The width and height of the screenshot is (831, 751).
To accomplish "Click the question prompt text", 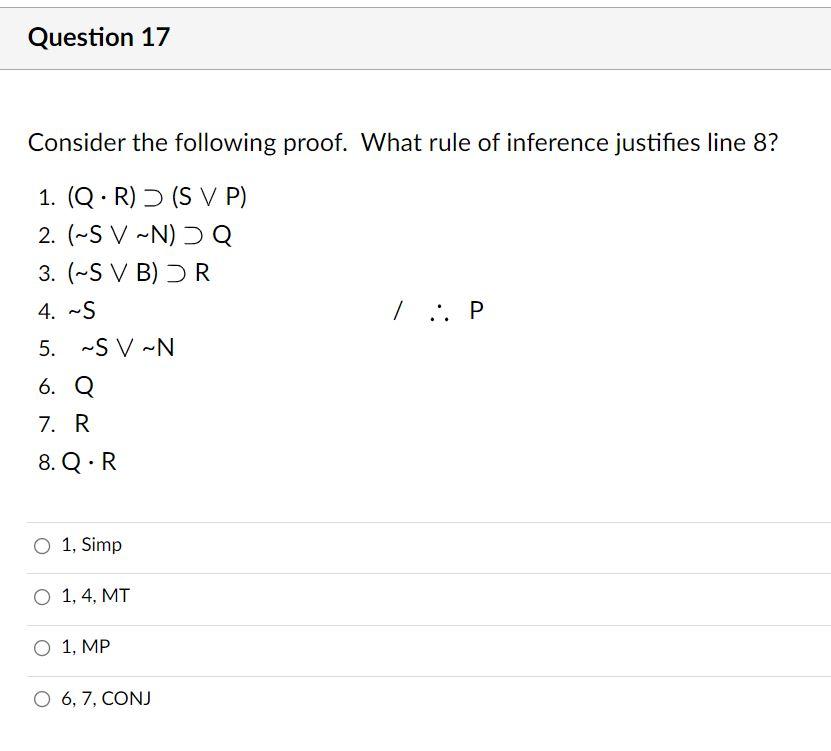I will point(404,143).
